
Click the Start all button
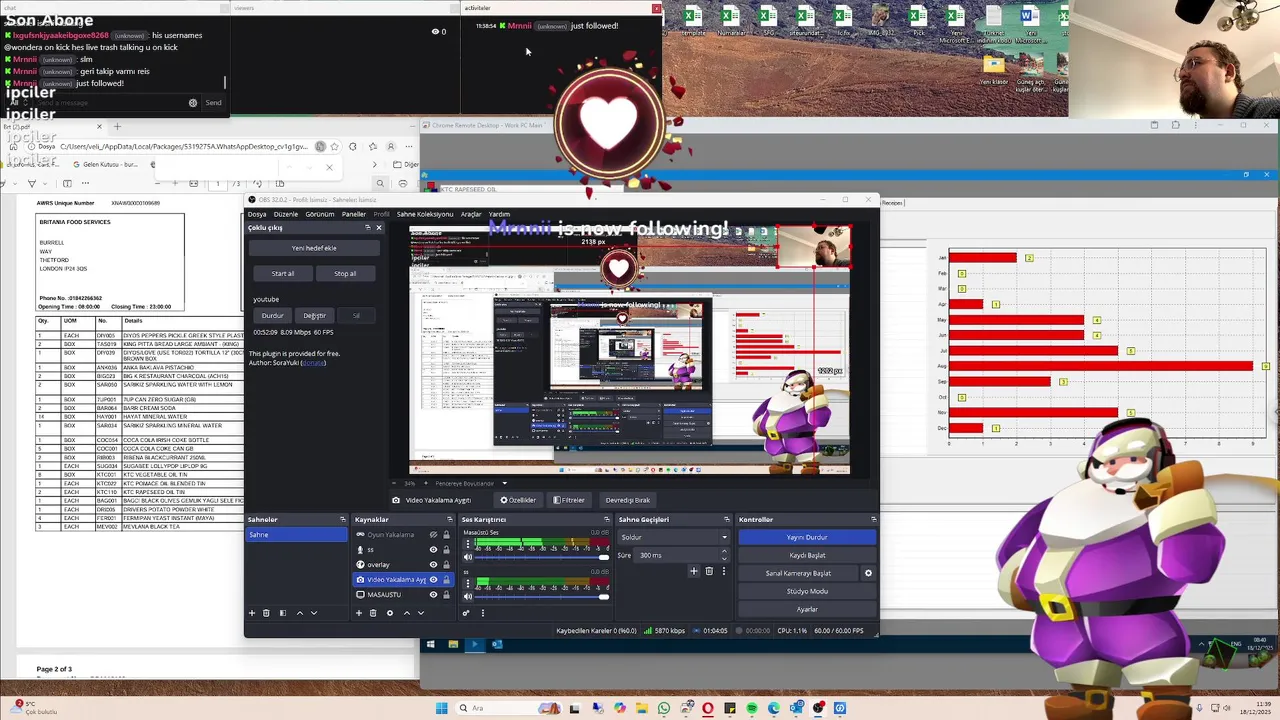(283, 274)
